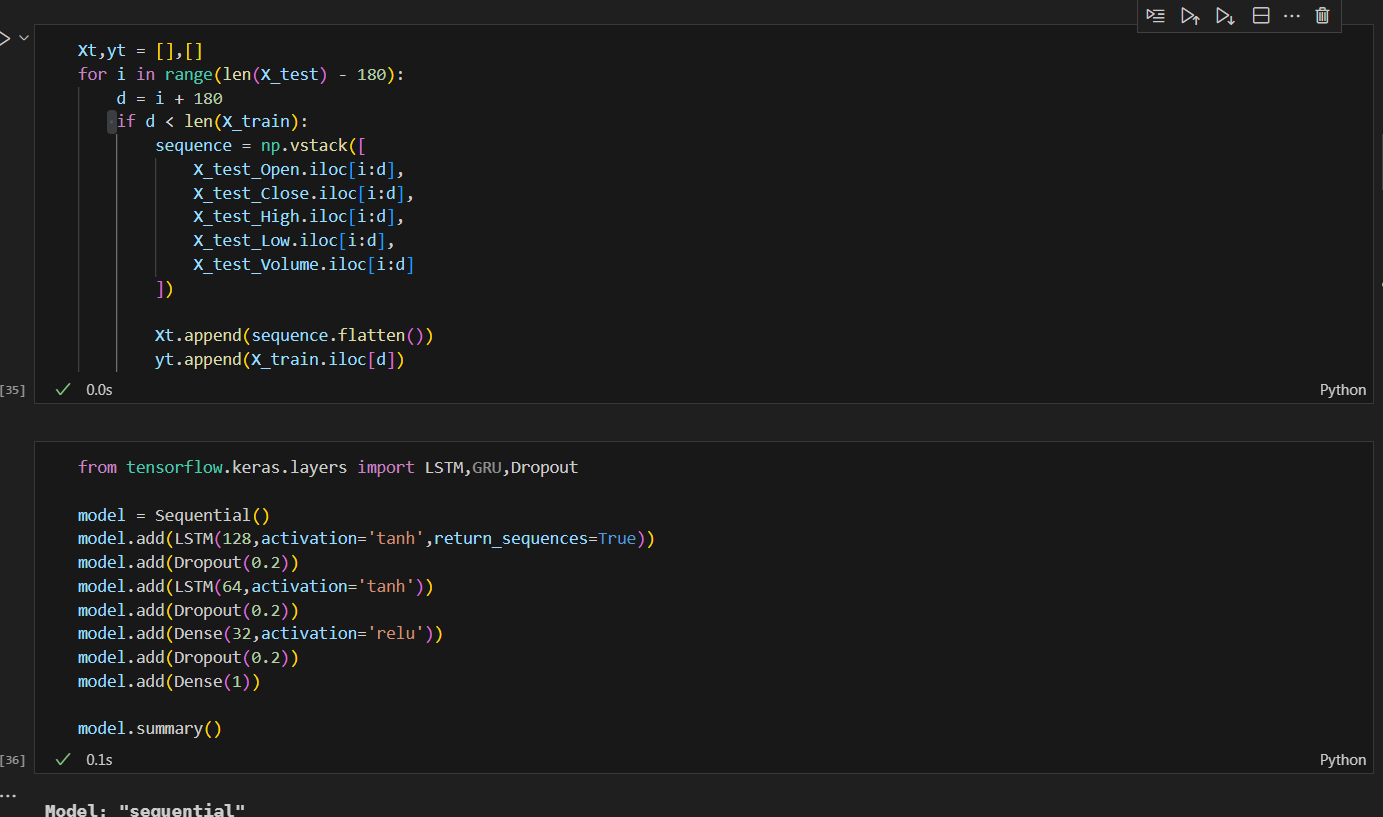Click 'X_test_Low.iloc[i:d],' line
The image size is (1383, 817).
click(x=294, y=241)
